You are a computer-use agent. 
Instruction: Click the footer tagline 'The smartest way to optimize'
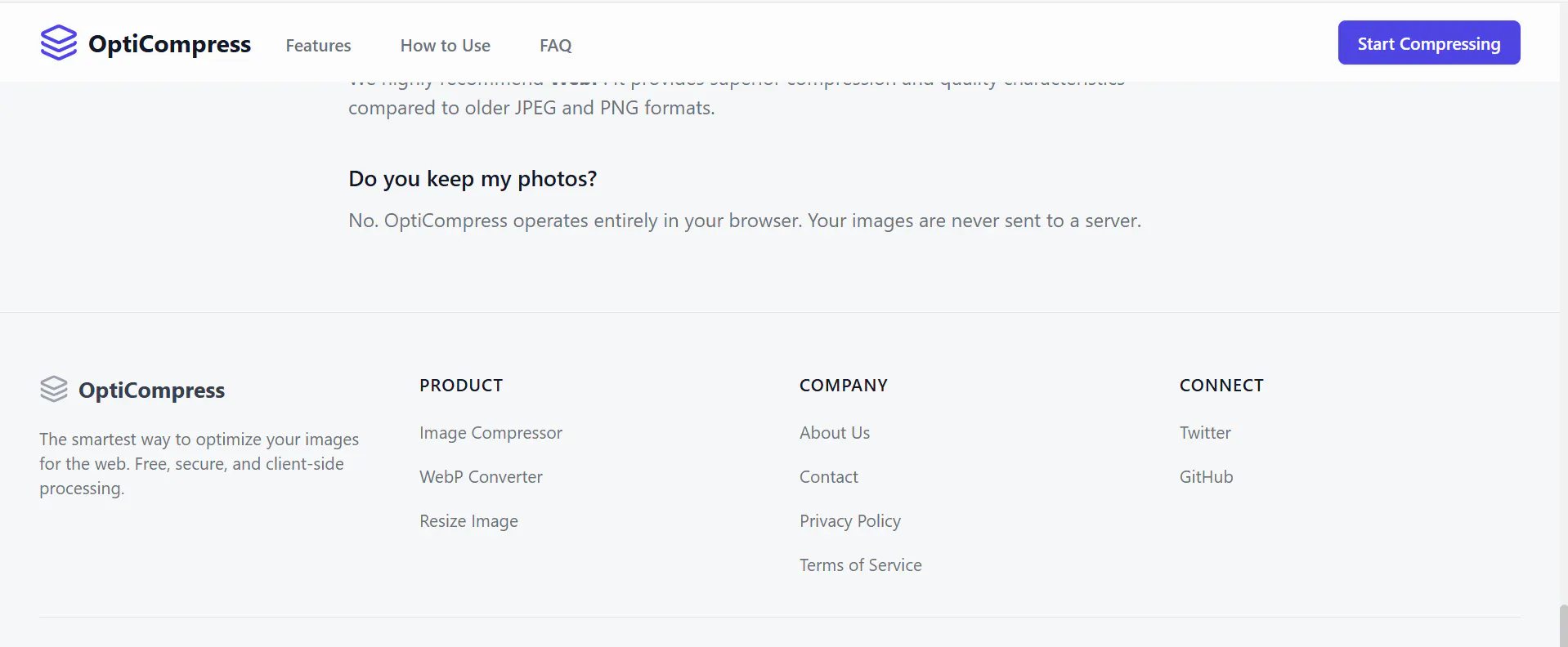tap(199, 464)
